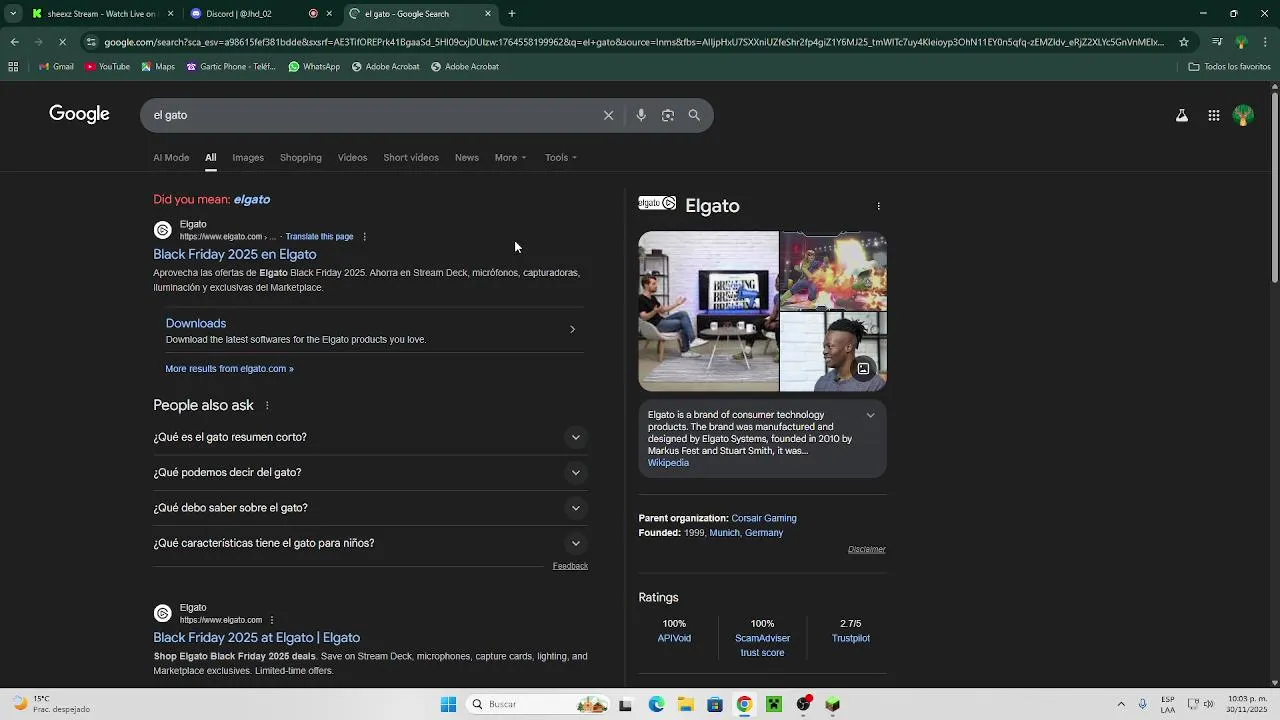Open the large Elgato studio thumbnail
Image resolution: width=1280 pixels, height=720 pixels.
tap(708, 311)
